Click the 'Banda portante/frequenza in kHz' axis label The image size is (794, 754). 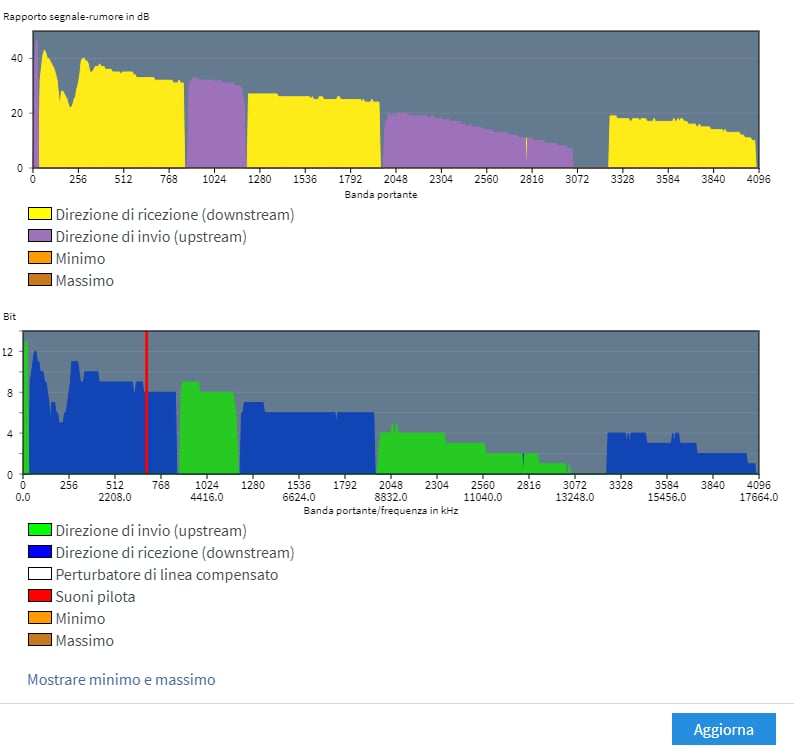pyautogui.click(x=381, y=510)
